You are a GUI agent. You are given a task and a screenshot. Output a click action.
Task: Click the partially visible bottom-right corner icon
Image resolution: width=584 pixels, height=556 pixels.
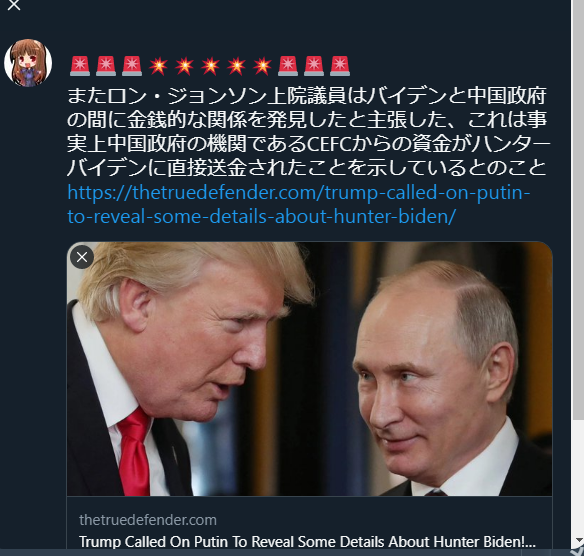(577, 551)
